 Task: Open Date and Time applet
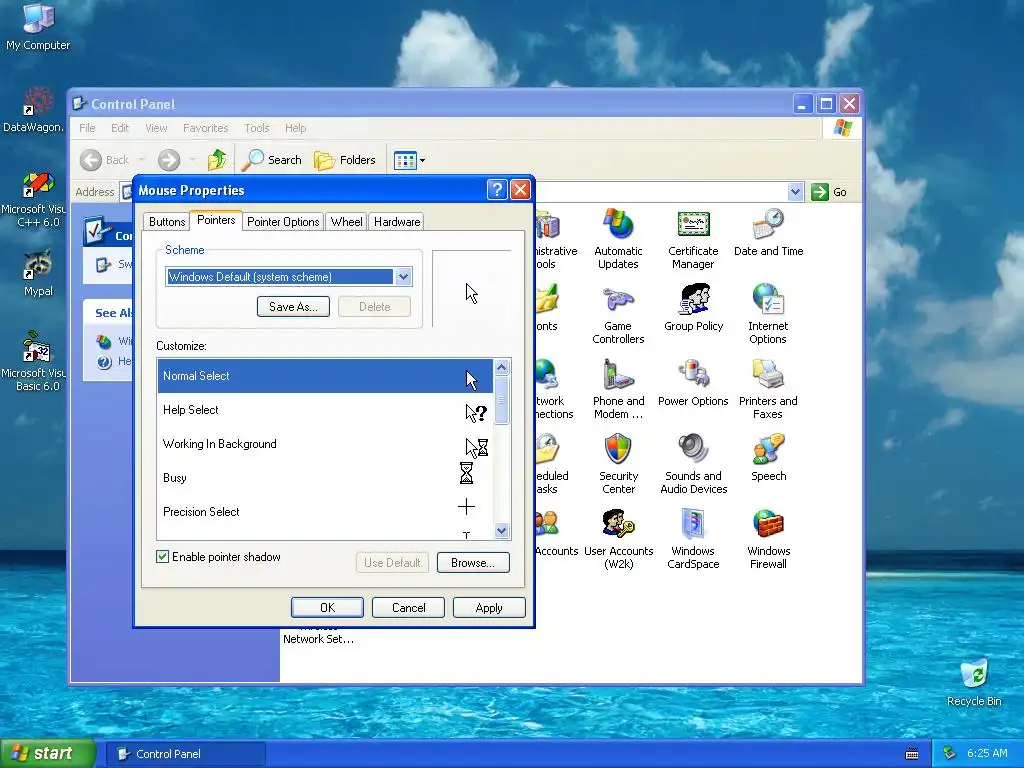pyautogui.click(x=768, y=232)
